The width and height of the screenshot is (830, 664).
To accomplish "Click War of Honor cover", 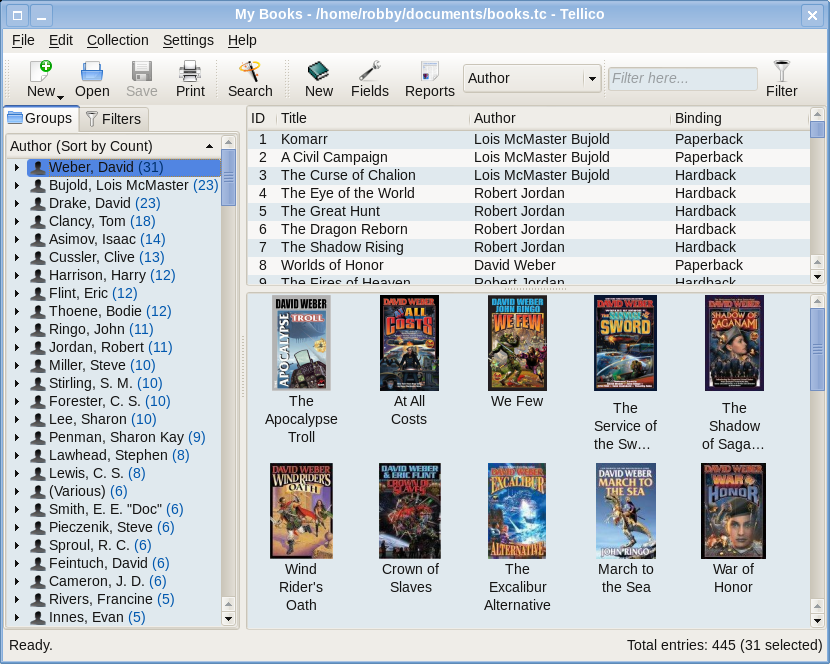I will (x=733, y=510).
